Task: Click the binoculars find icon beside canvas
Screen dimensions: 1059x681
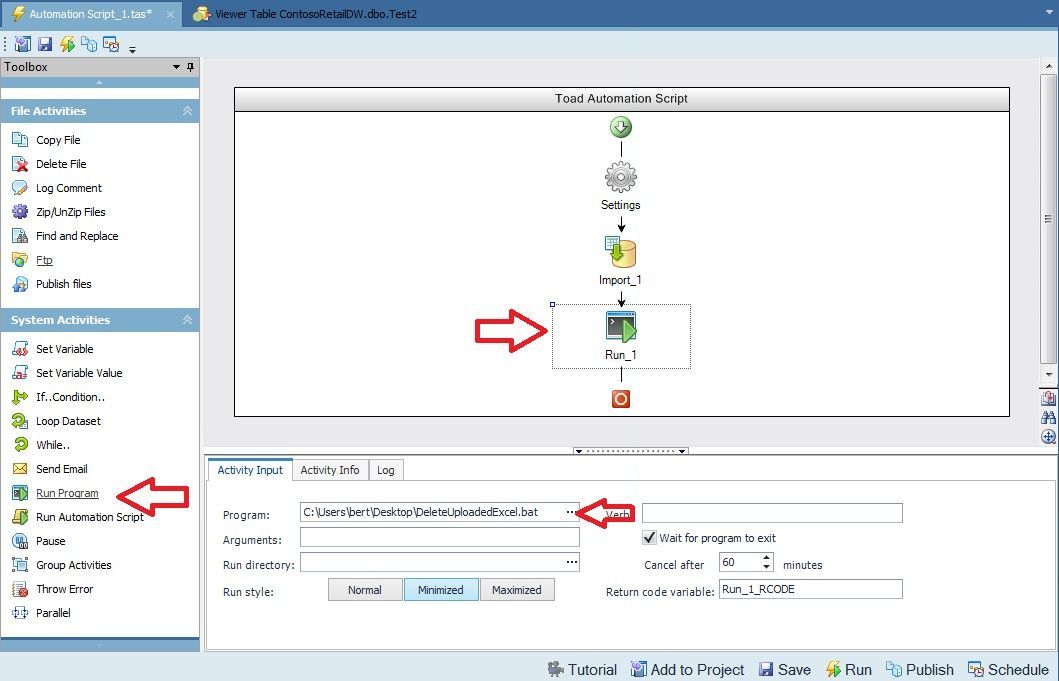Action: click(x=1048, y=418)
